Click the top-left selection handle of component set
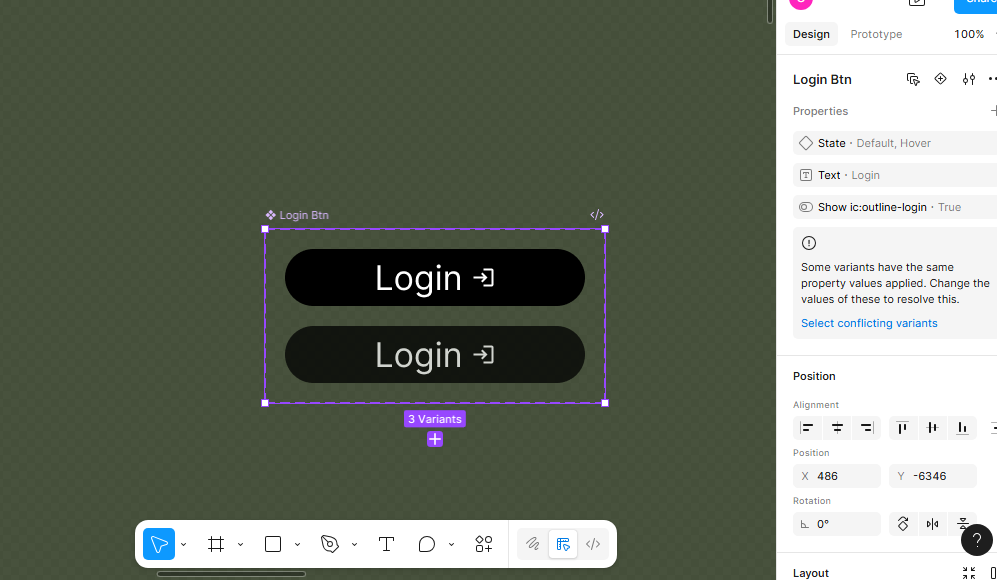Screen dimensions: 997x580 pyautogui.click(x=265, y=229)
